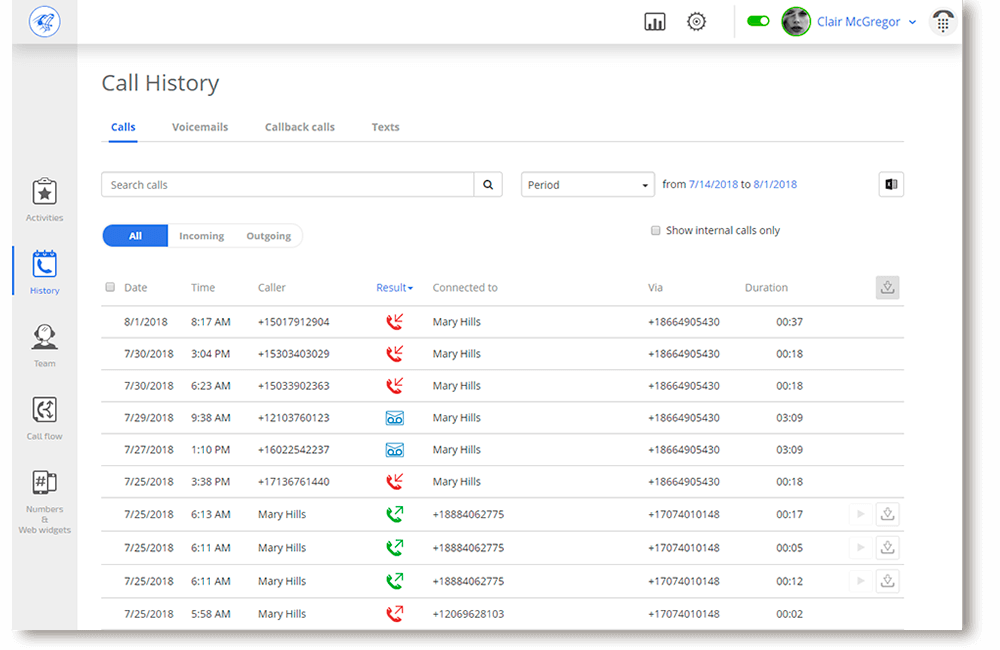Open Call flow in the sidebar

coord(45,418)
